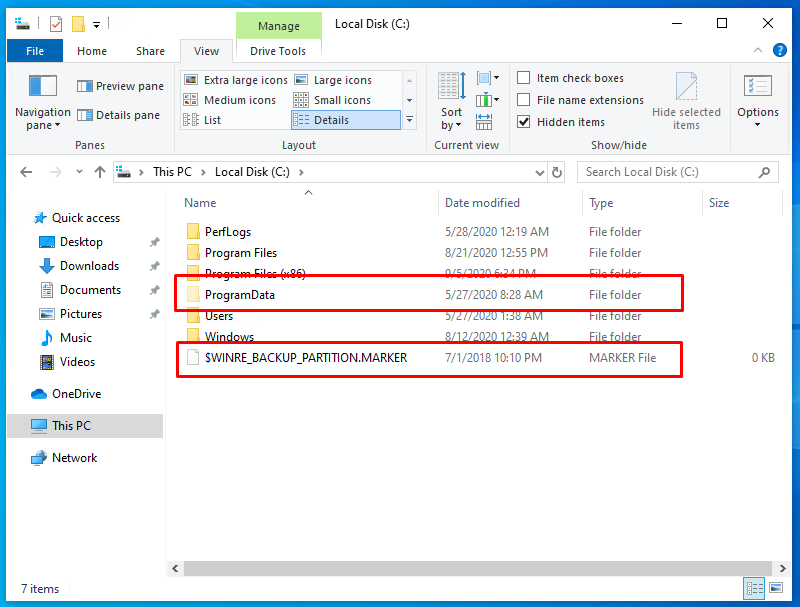This screenshot has height=607, width=800.
Task: Expand Local Disk (C:) breadcrumb chevron
Action: 302,172
